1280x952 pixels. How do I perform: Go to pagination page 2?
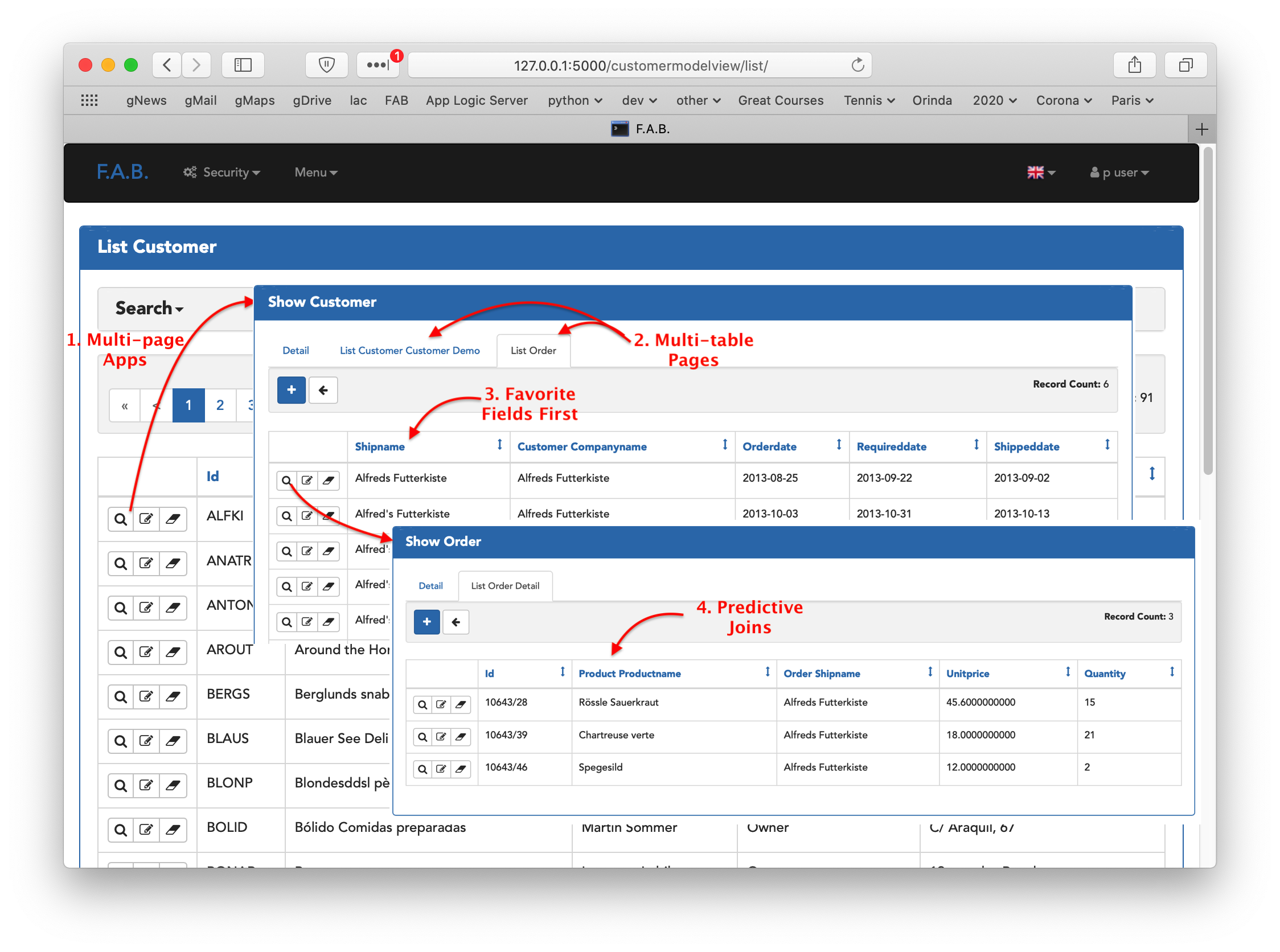[x=220, y=405]
